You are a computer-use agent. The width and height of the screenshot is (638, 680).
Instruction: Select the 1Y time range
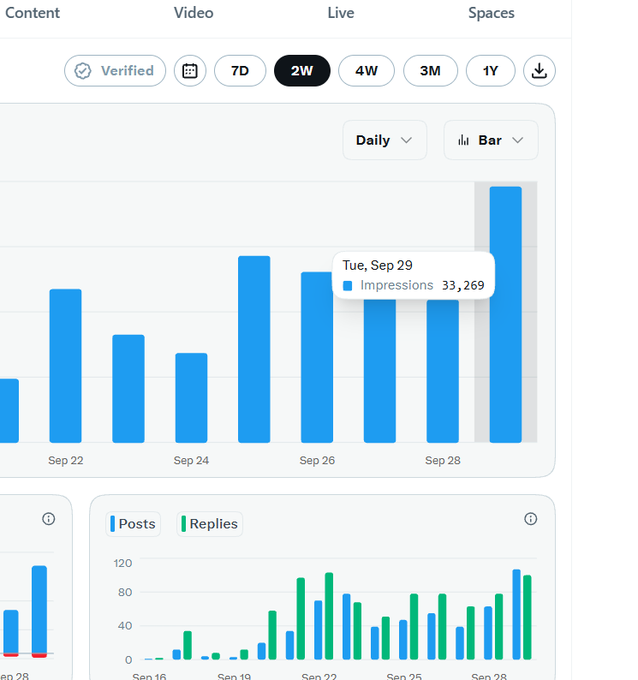tap(491, 71)
